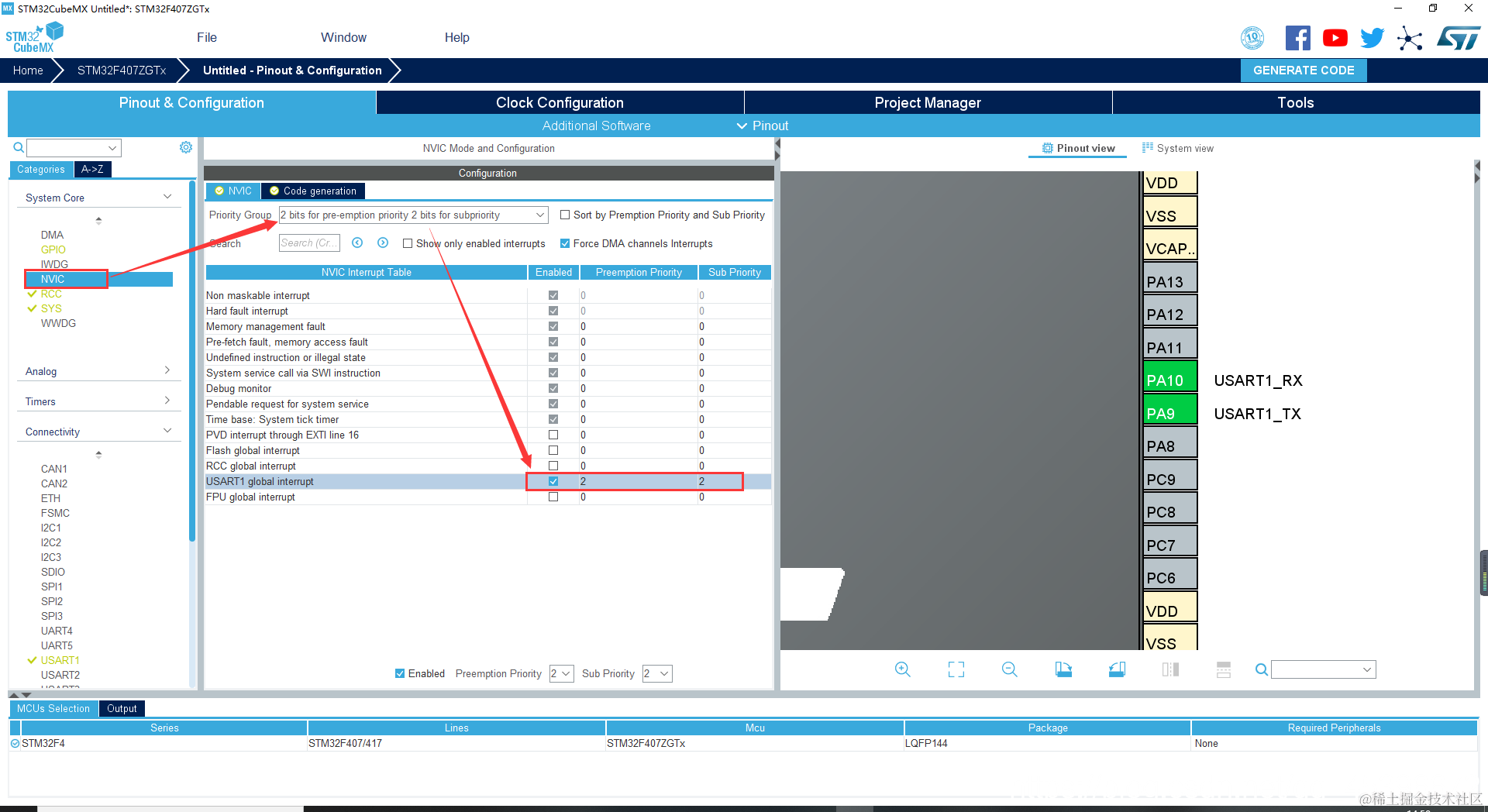
Task: Switch to the Output tab
Action: pos(122,708)
